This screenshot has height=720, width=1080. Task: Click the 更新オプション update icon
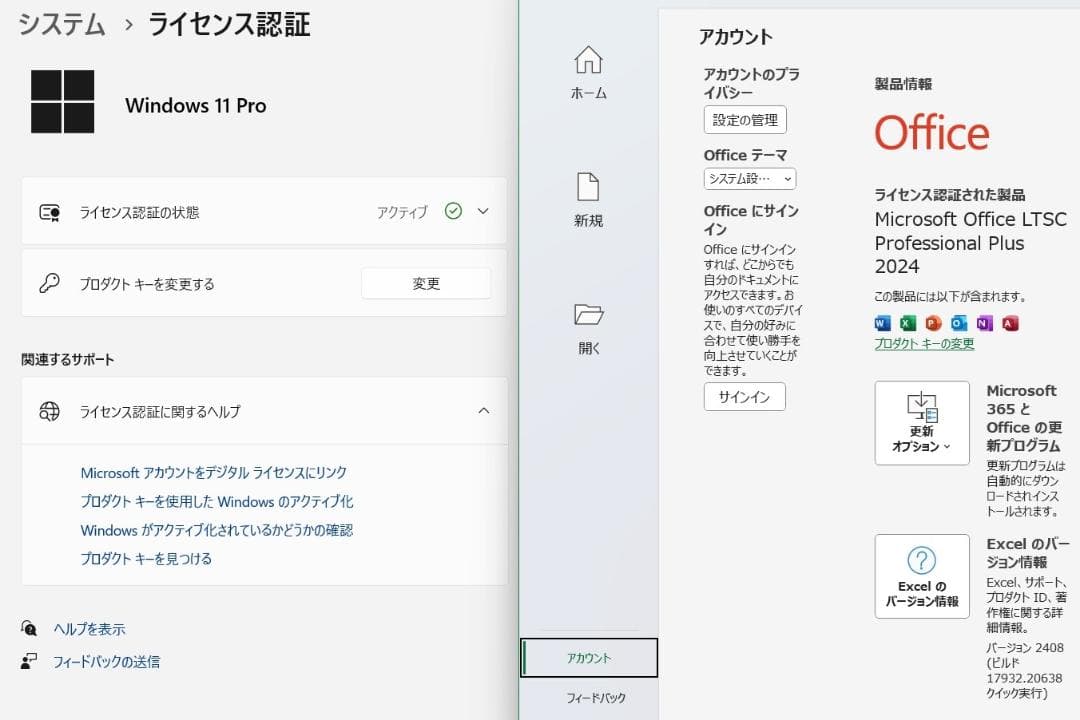921,422
